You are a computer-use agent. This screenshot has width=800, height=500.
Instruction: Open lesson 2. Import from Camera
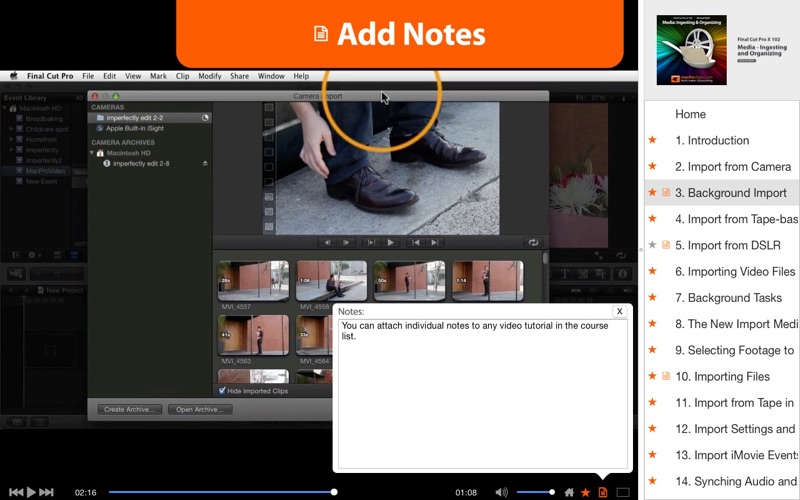pyautogui.click(x=733, y=167)
